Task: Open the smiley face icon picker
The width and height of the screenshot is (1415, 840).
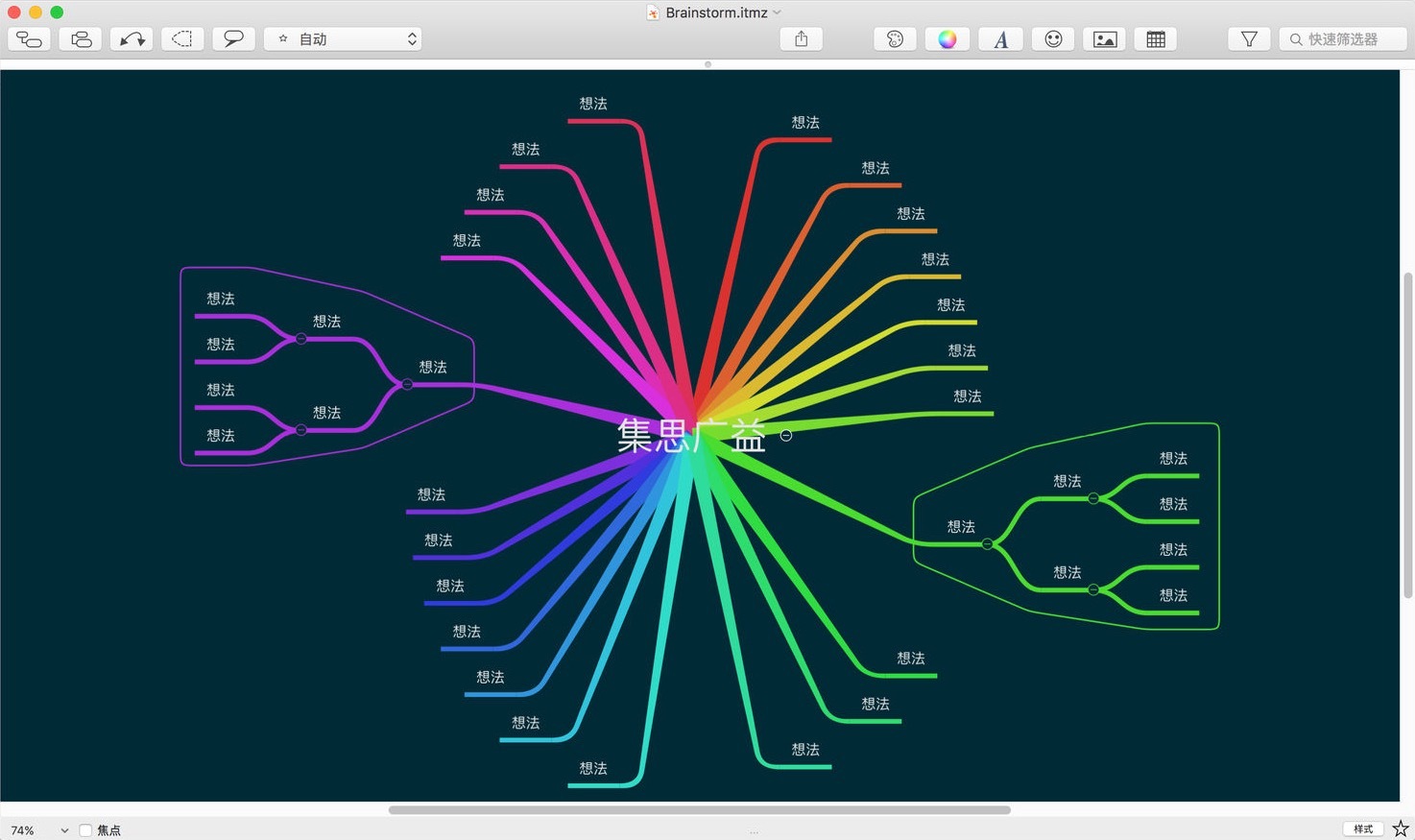Action: (1053, 39)
